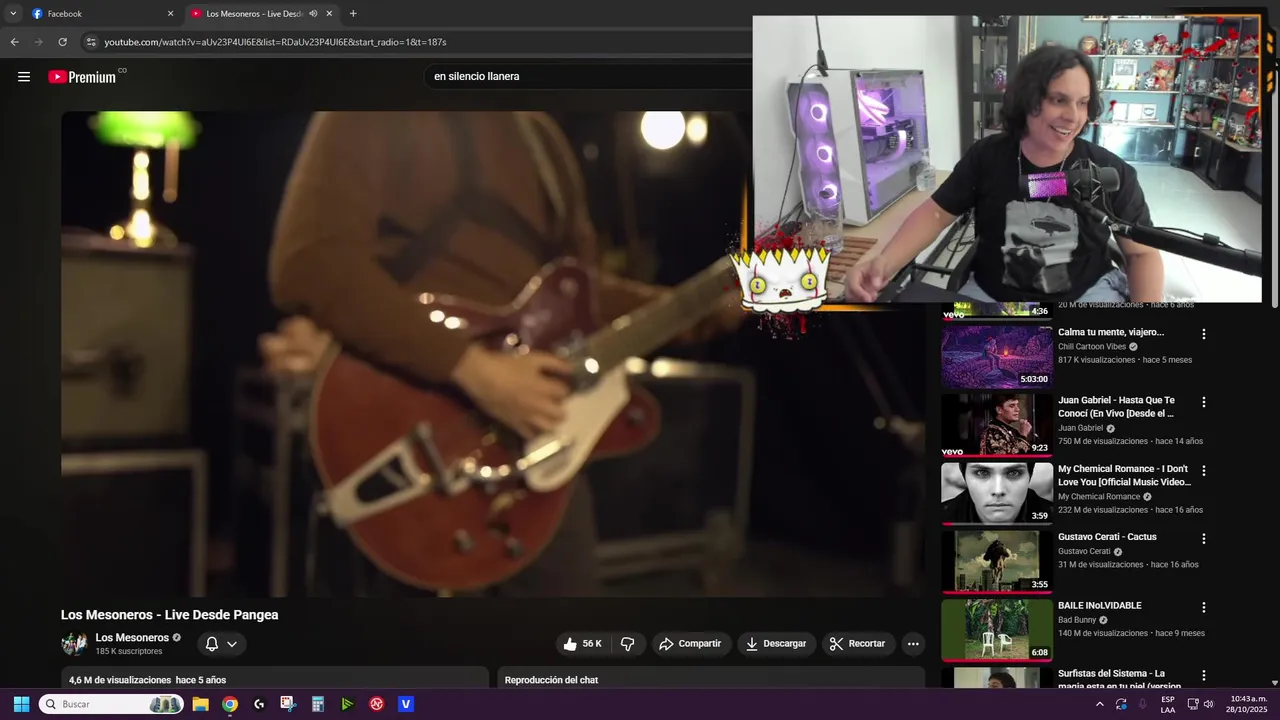Image resolution: width=1280 pixels, height=720 pixels.
Task: Open Los Mesoneros channel avatar
Action: pyautogui.click(x=74, y=644)
